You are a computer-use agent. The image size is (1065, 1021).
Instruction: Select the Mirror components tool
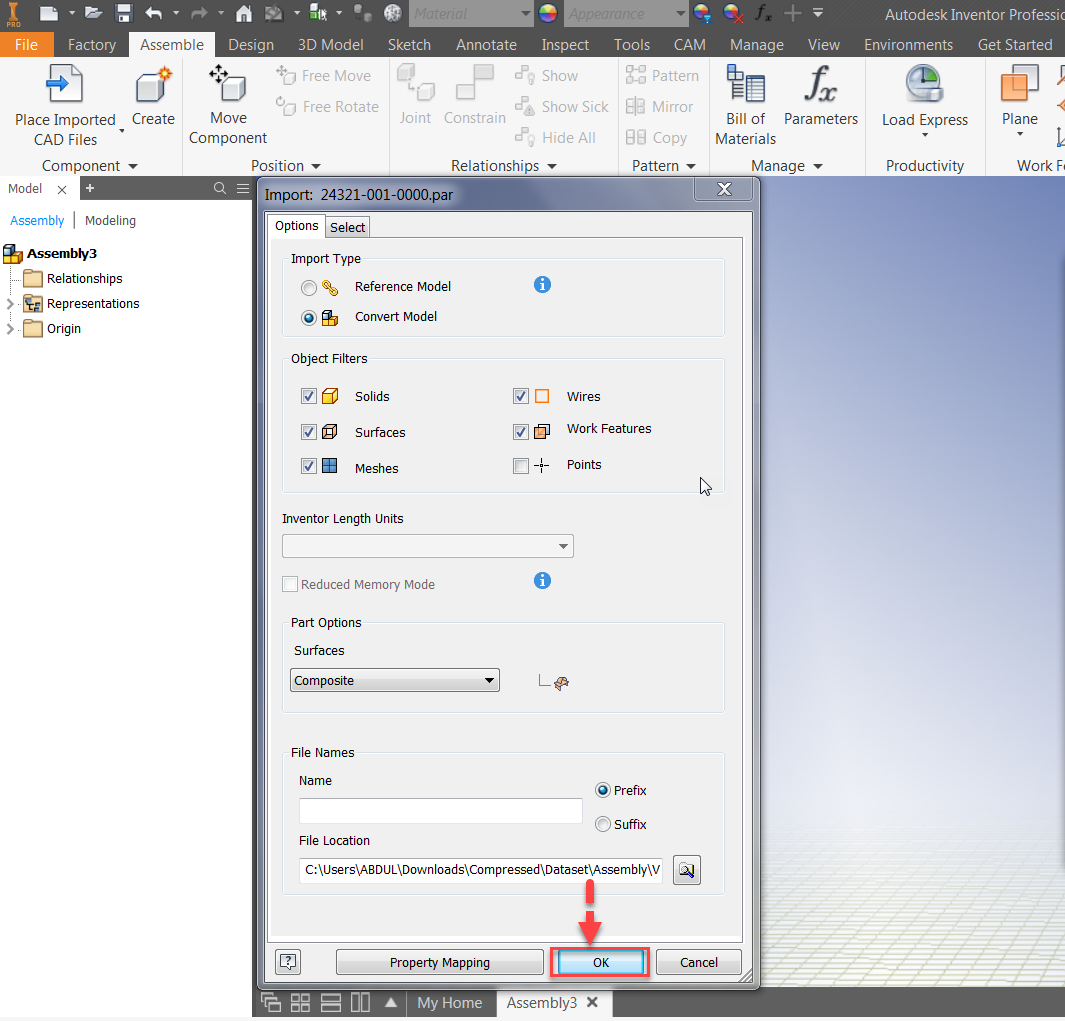660,106
